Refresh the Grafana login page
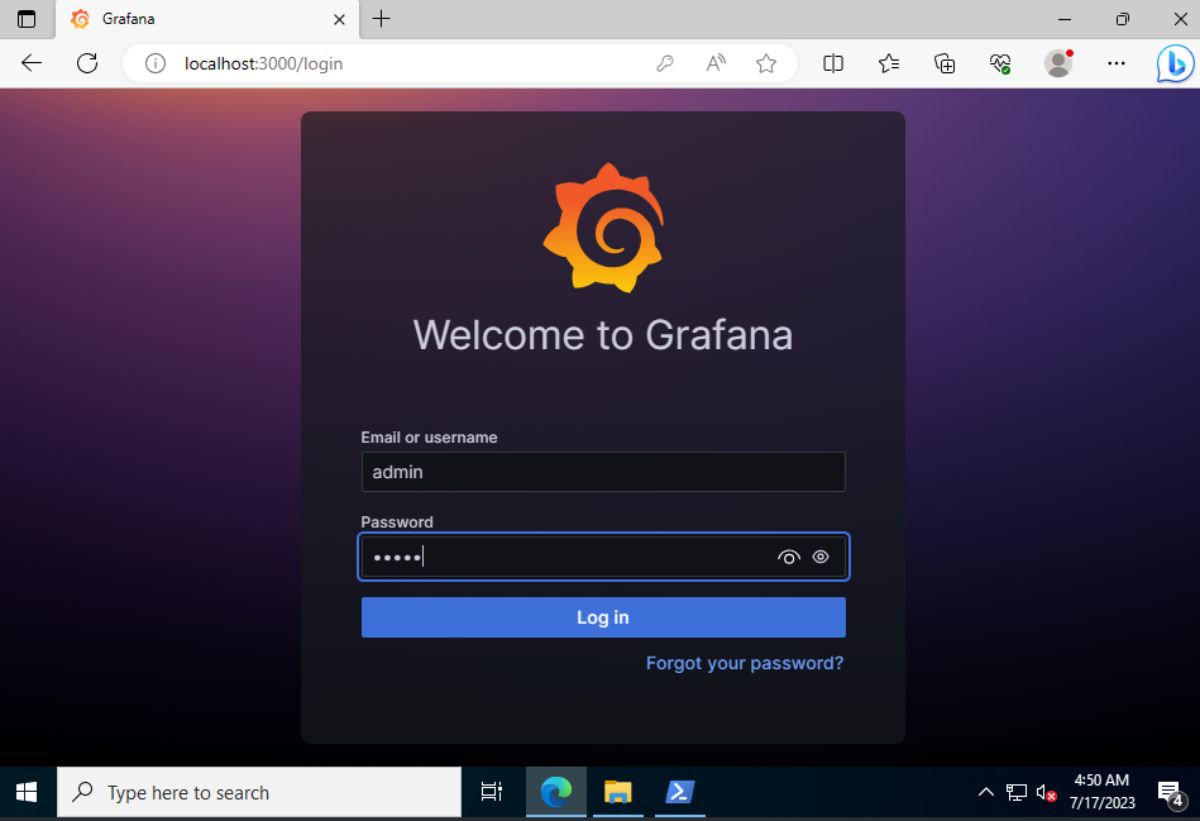The image size is (1200, 821). [x=87, y=62]
